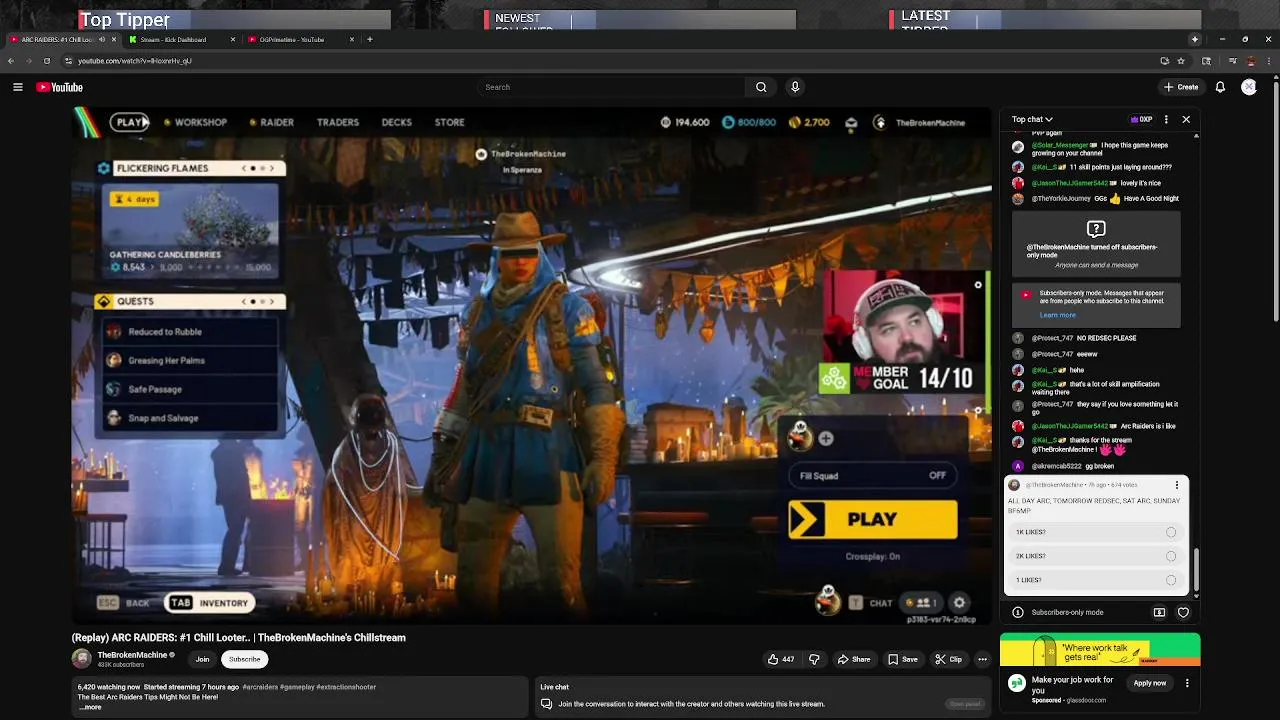Subscribe to TheBrokenMachine
The width and height of the screenshot is (1280, 720).
pos(245,659)
